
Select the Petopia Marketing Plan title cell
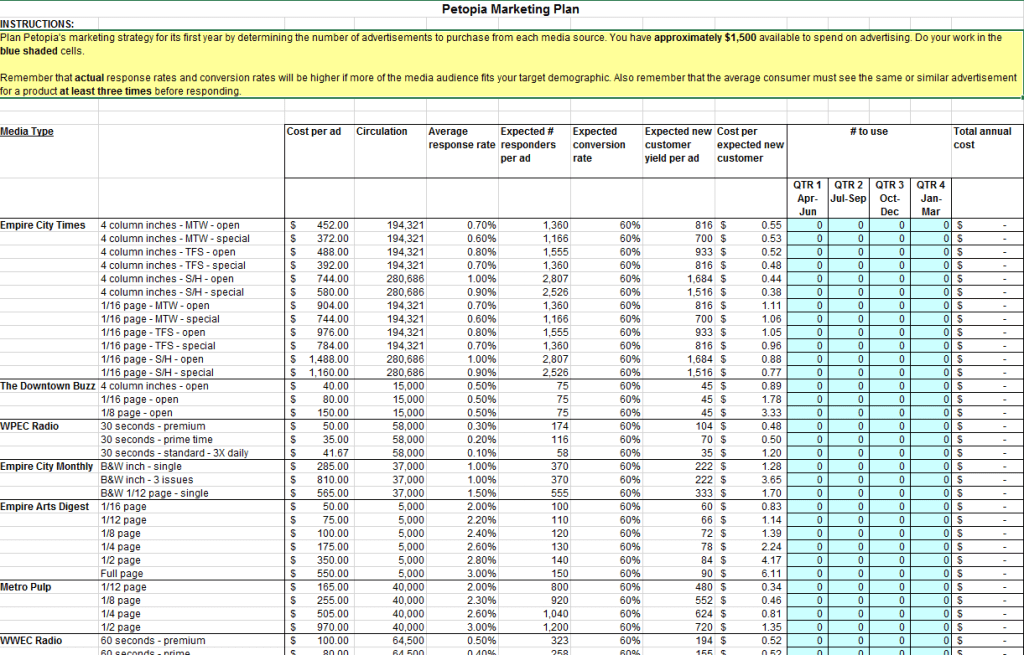point(511,9)
